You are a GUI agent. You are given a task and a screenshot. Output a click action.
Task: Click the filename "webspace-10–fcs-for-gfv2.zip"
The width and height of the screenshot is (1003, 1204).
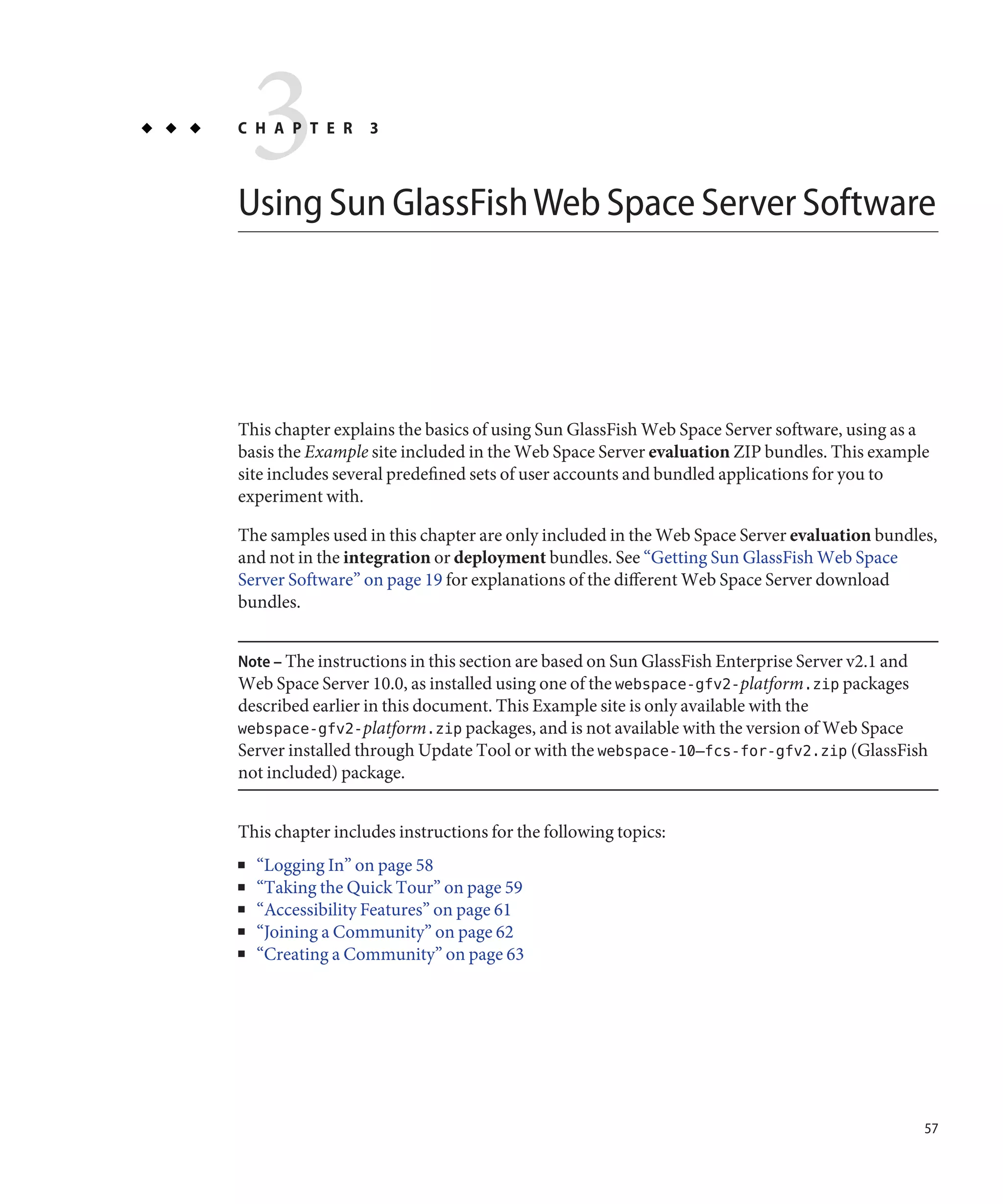721,751
